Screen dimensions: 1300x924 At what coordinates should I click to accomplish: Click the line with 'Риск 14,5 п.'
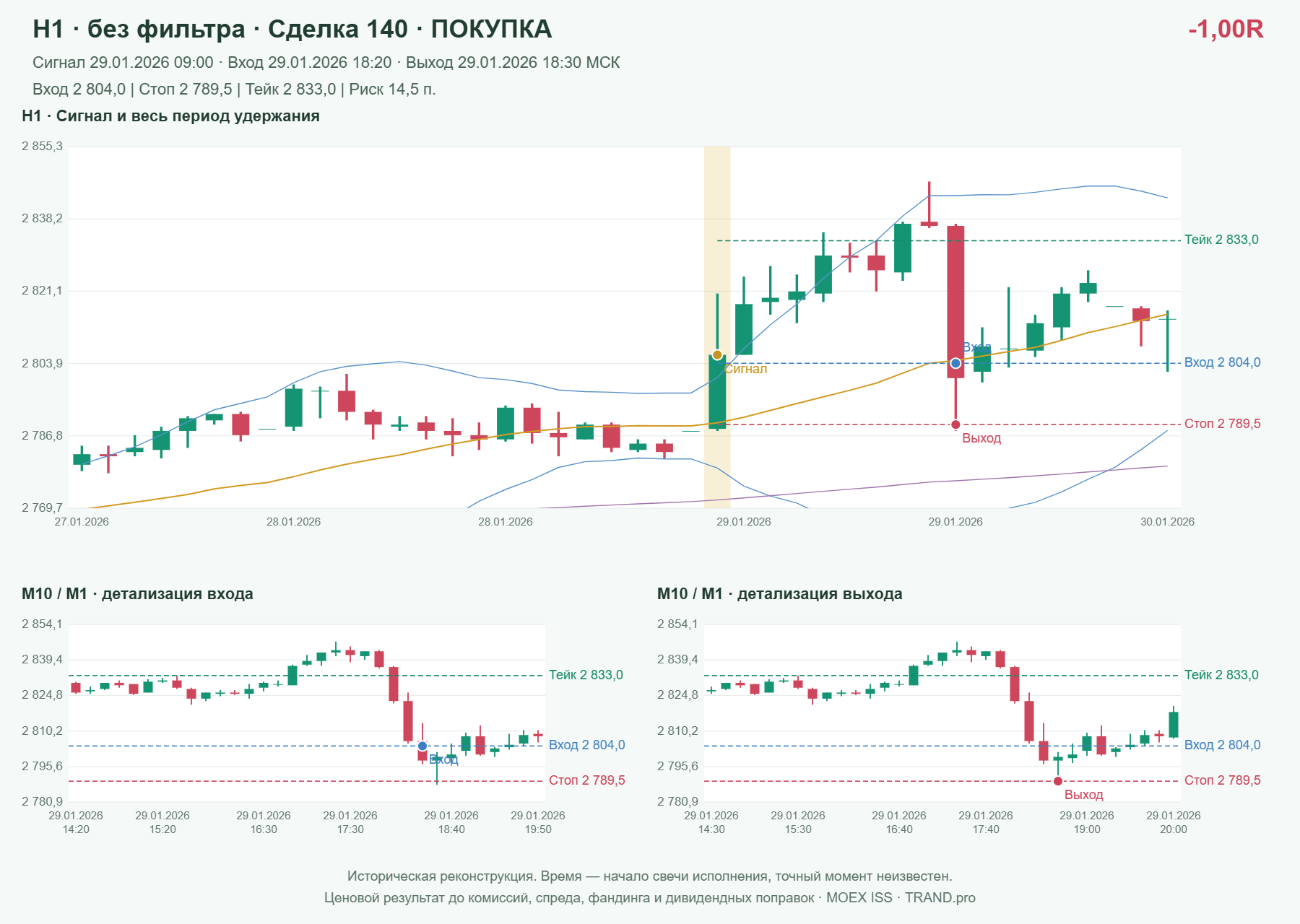pyautogui.click(x=234, y=90)
